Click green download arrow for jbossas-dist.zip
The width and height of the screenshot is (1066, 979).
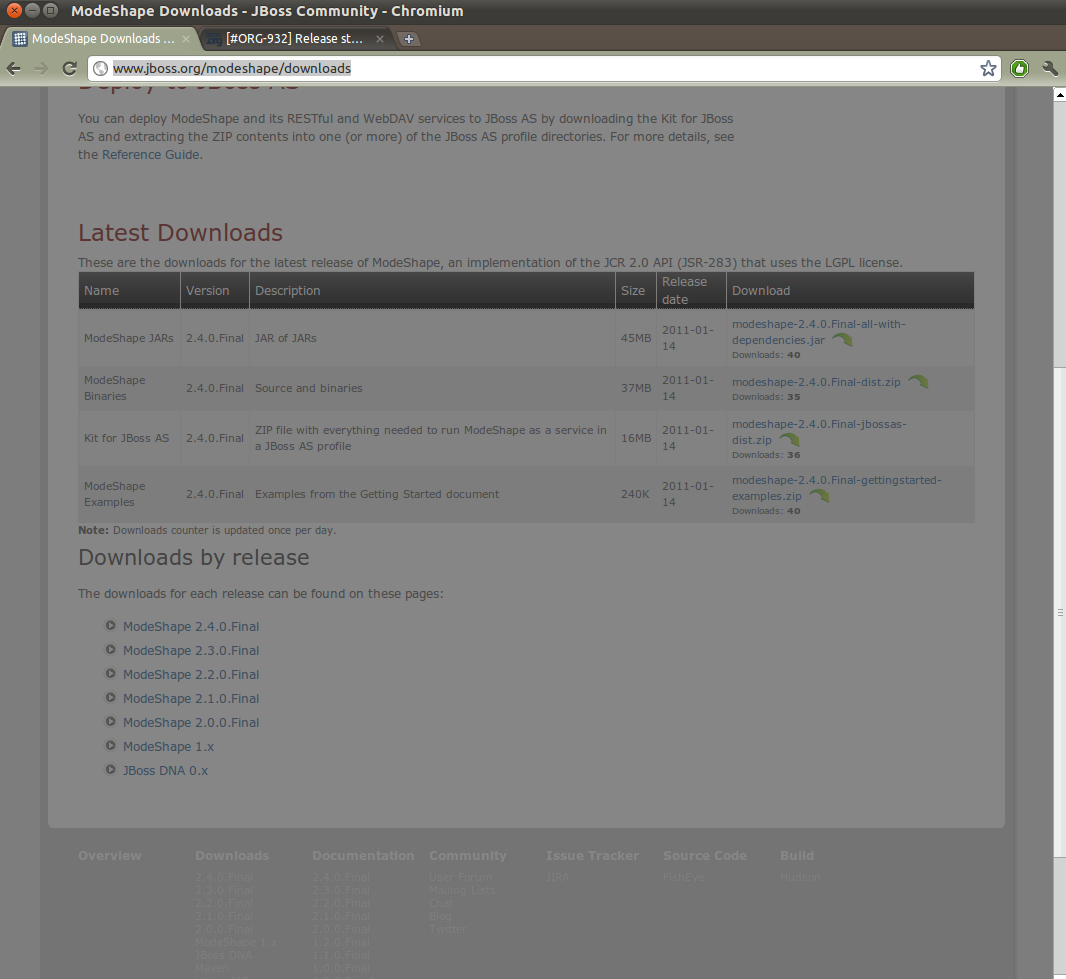789,439
